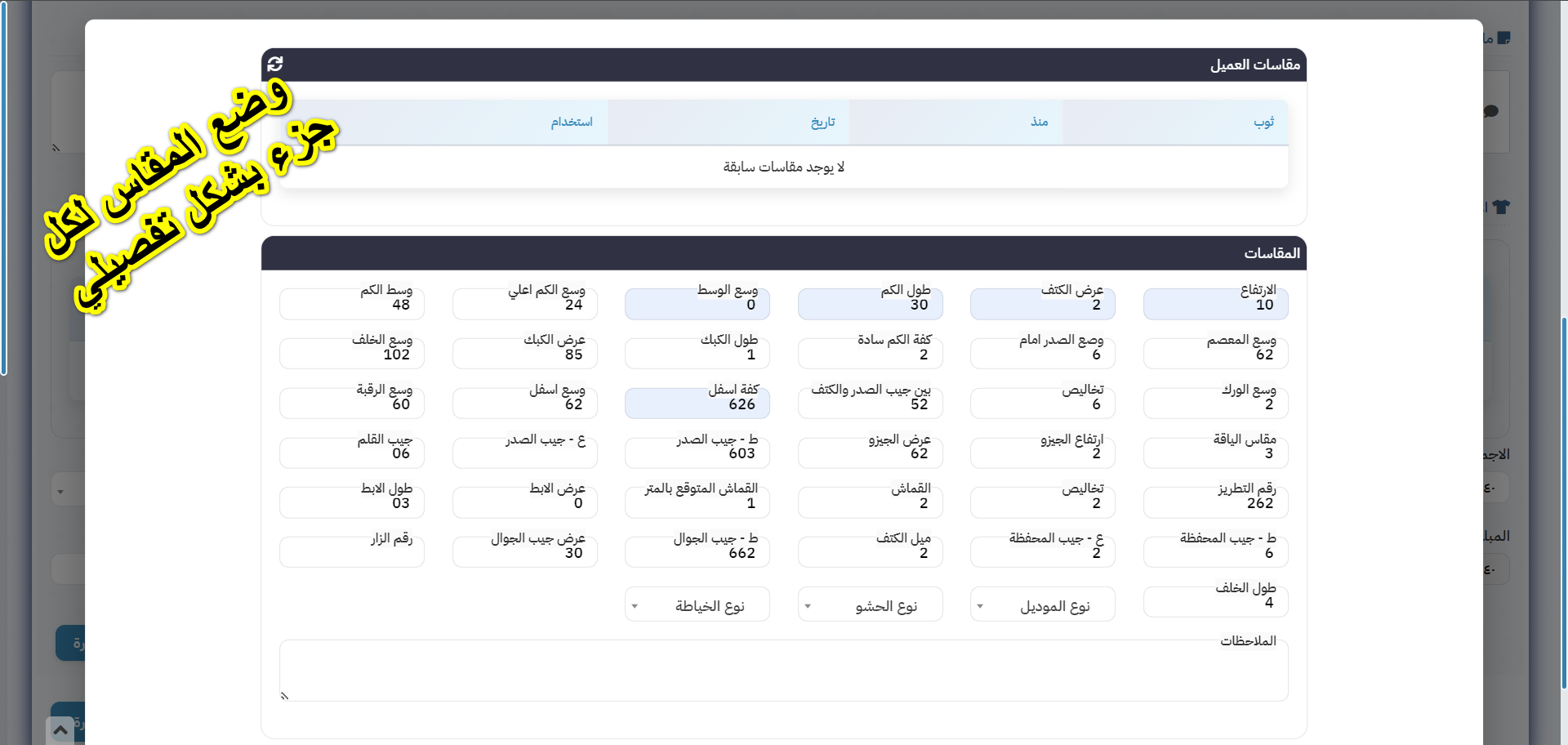Click the وسع الوسط field
The height and width of the screenshot is (745, 1568).
click(x=697, y=304)
